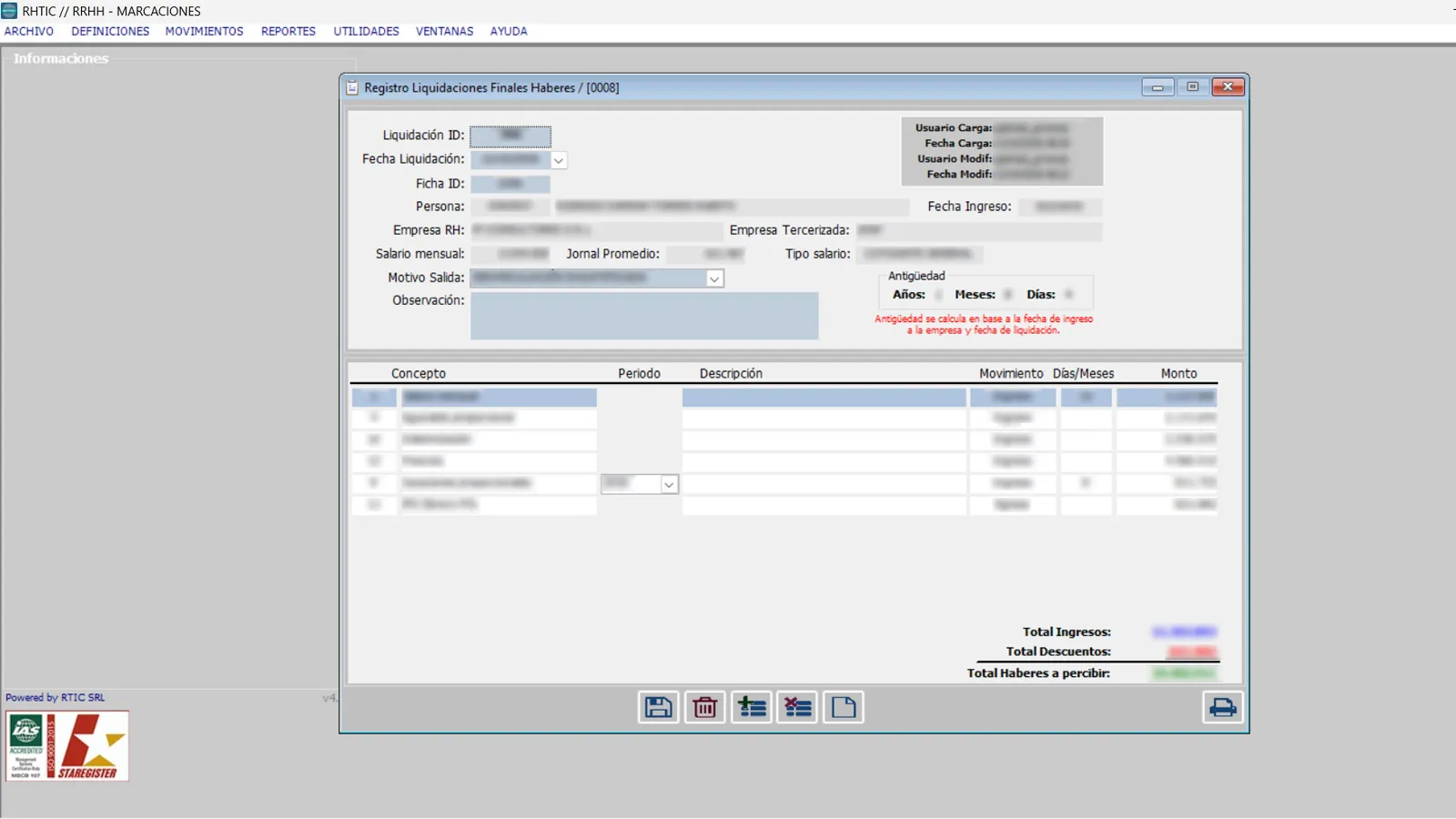Click the add row icon
The height and width of the screenshot is (819, 1456).
pos(752,707)
